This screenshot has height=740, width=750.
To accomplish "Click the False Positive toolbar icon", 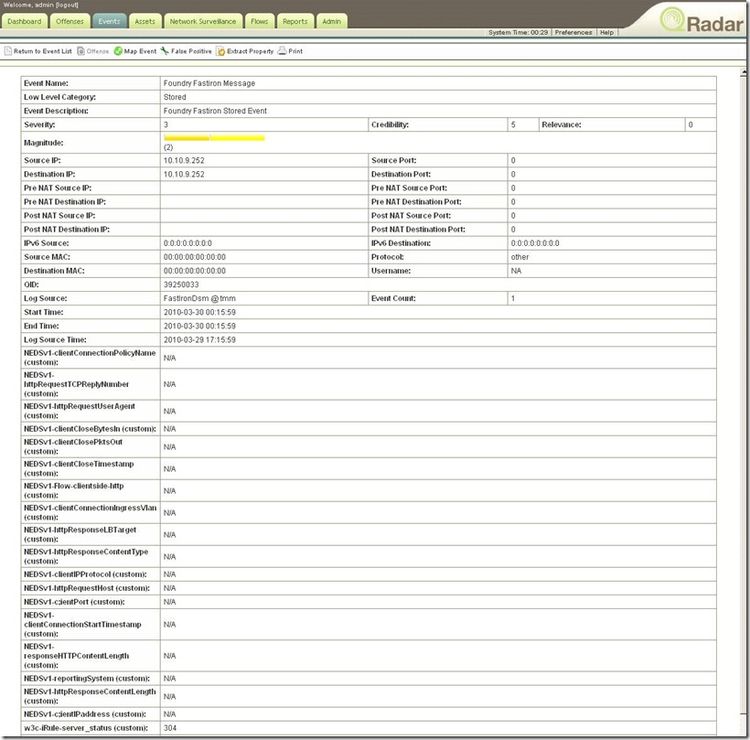I will point(164,50).
